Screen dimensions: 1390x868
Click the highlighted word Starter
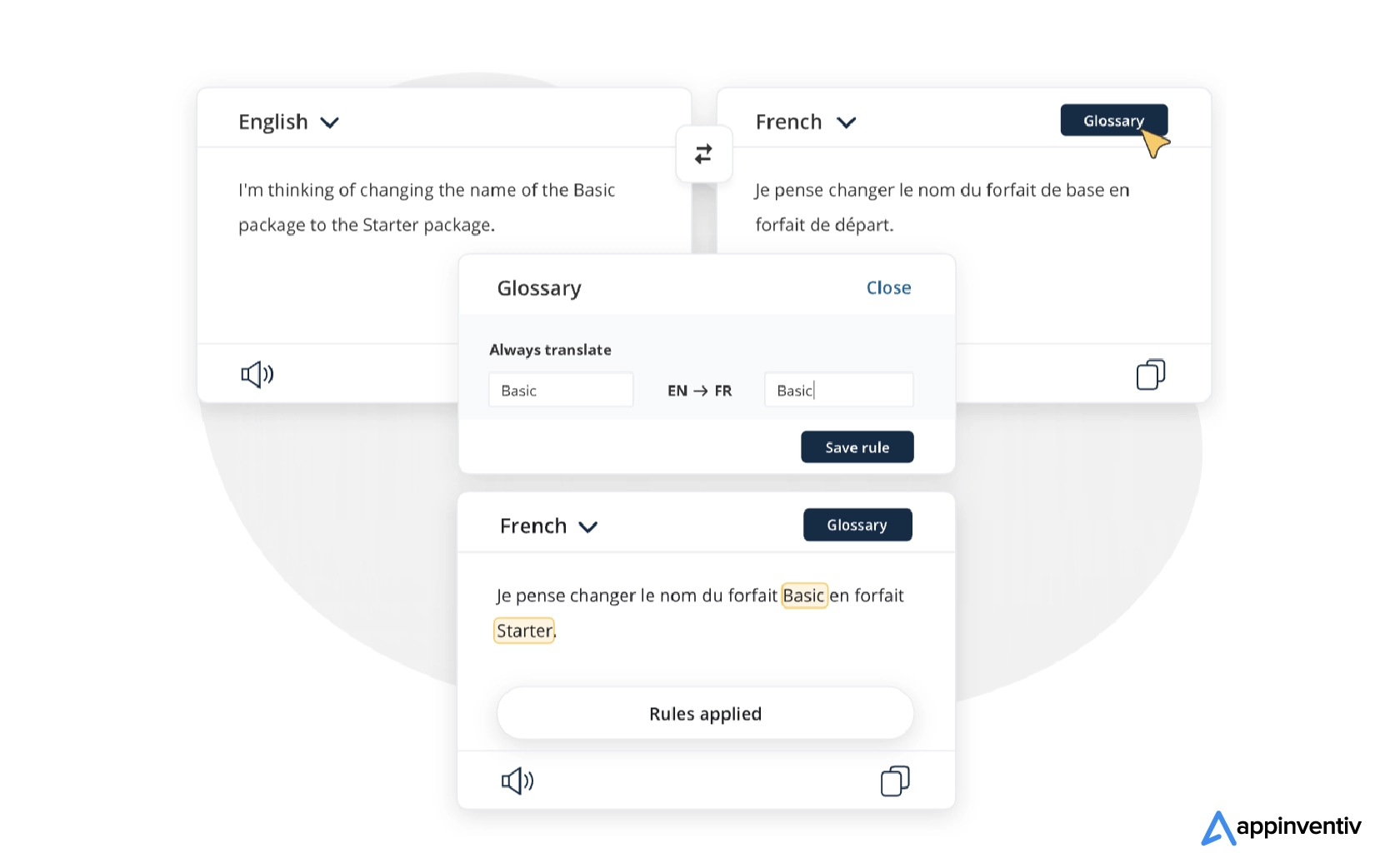(x=524, y=631)
